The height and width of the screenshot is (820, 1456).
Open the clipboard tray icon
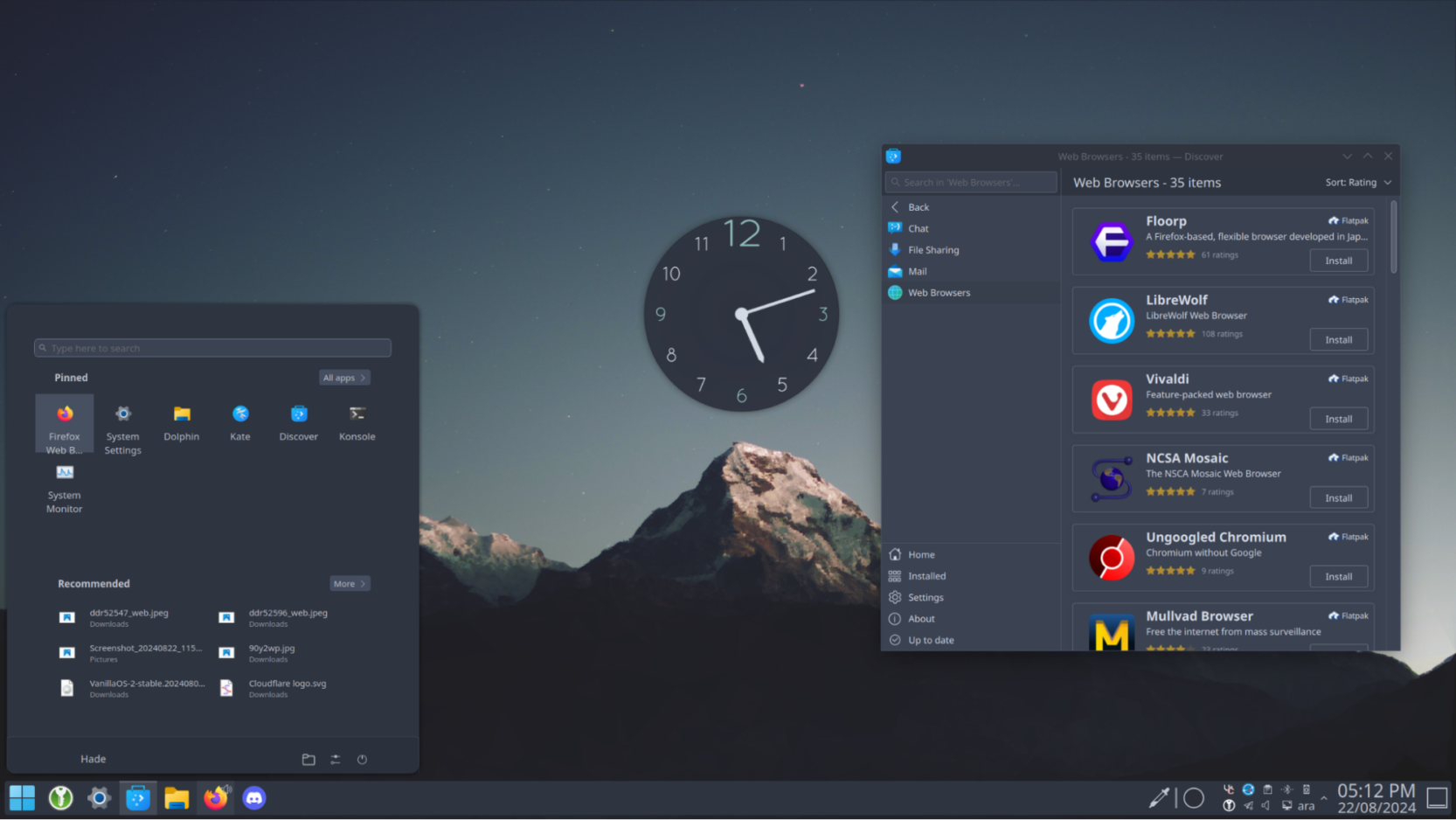(1267, 789)
